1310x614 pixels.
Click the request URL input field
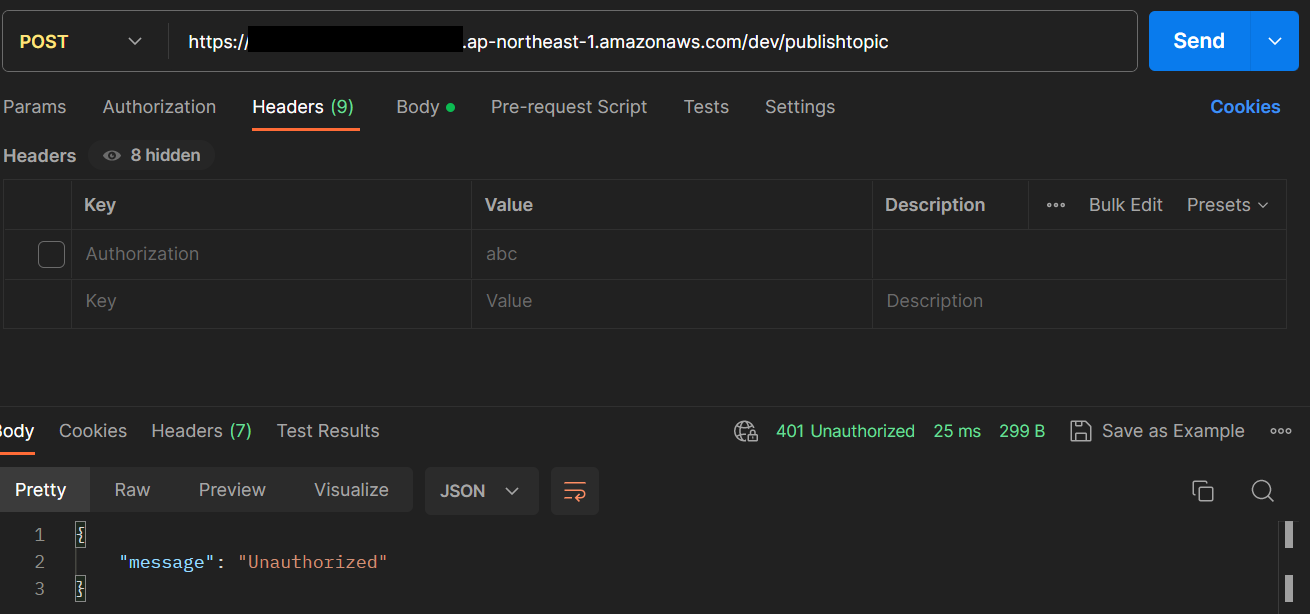[x=650, y=41]
